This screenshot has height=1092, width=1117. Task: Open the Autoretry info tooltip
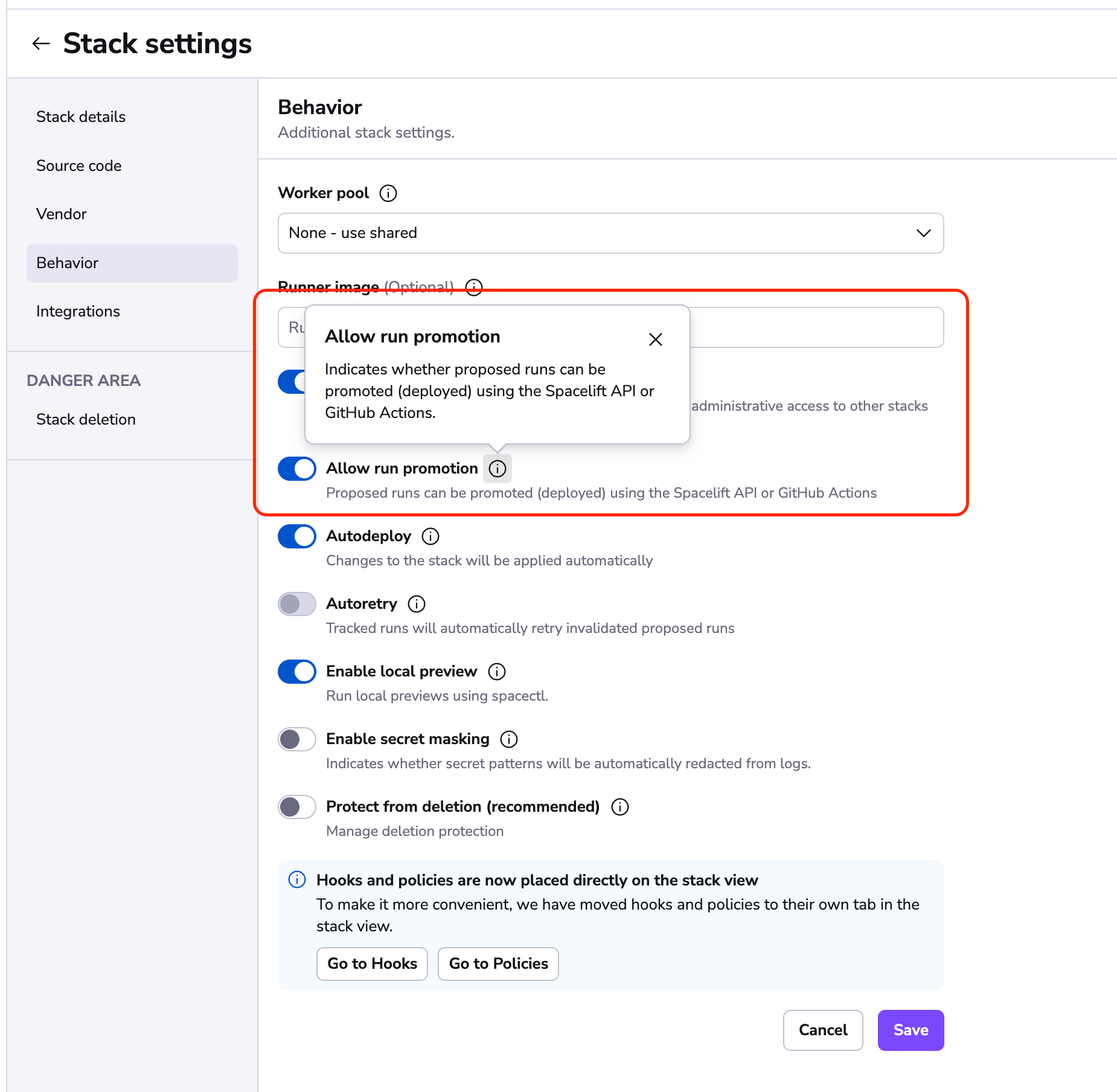(416, 603)
